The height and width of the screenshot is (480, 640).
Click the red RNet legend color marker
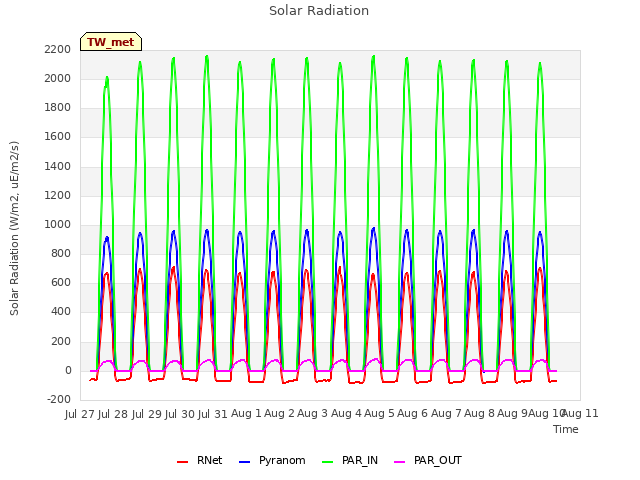coord(182,462)
